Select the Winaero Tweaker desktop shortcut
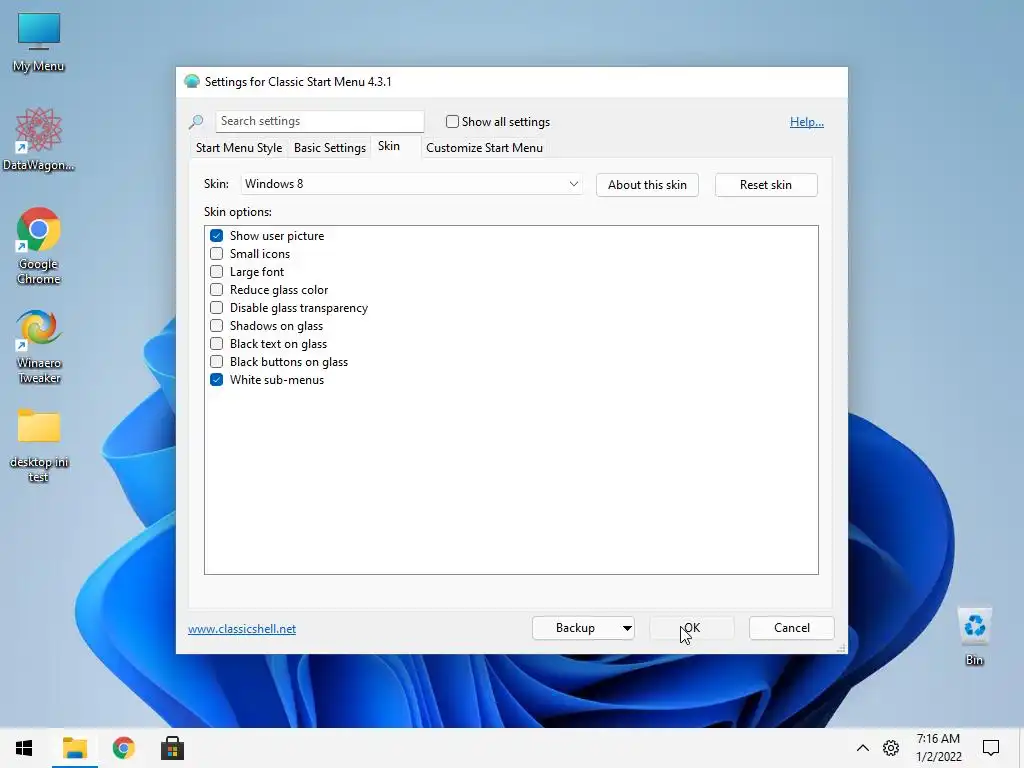The height and width of the screenshot is (768, 1024). click(39, 347)
